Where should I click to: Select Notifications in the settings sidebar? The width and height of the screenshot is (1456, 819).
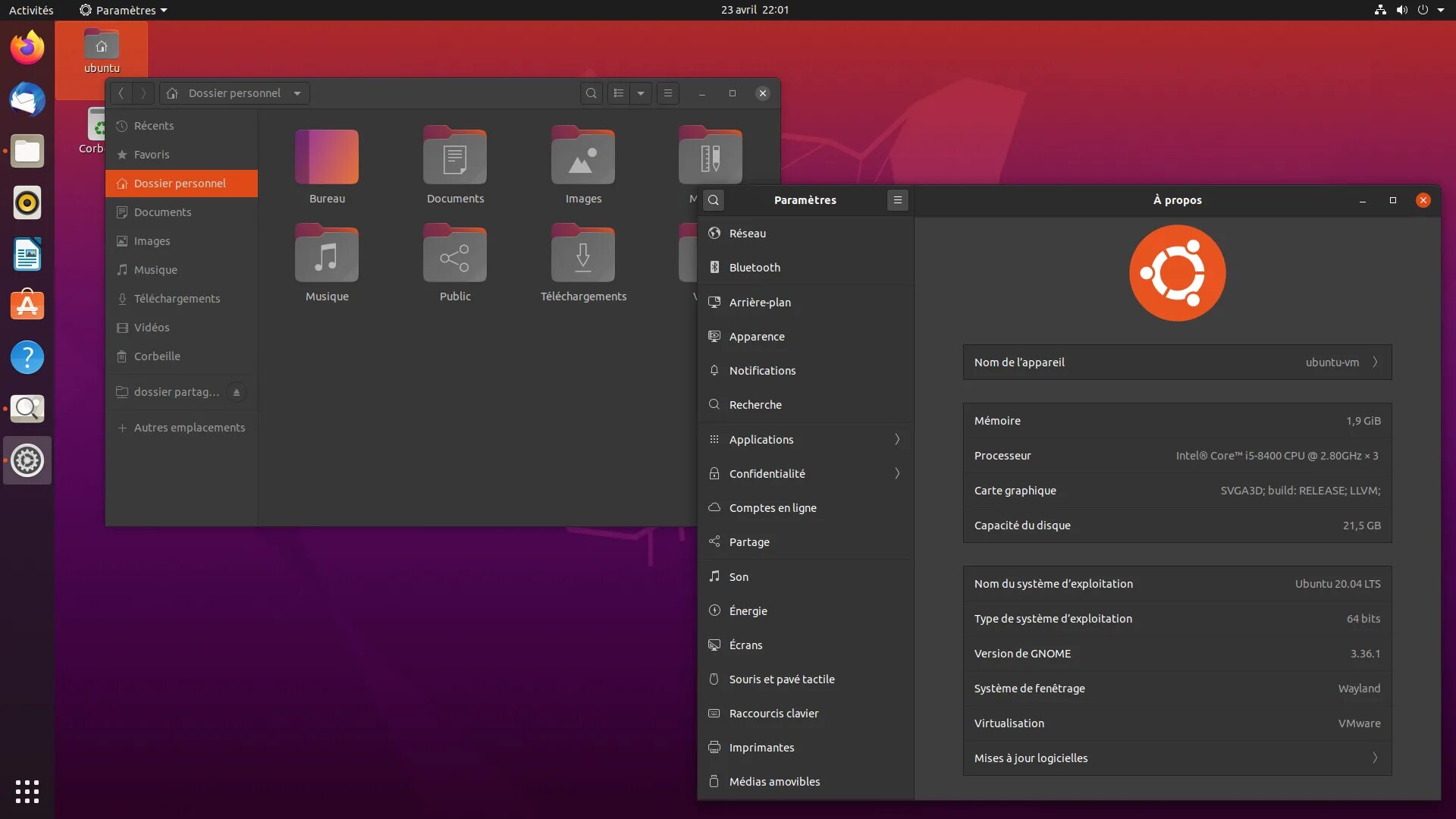coord(762,371)
